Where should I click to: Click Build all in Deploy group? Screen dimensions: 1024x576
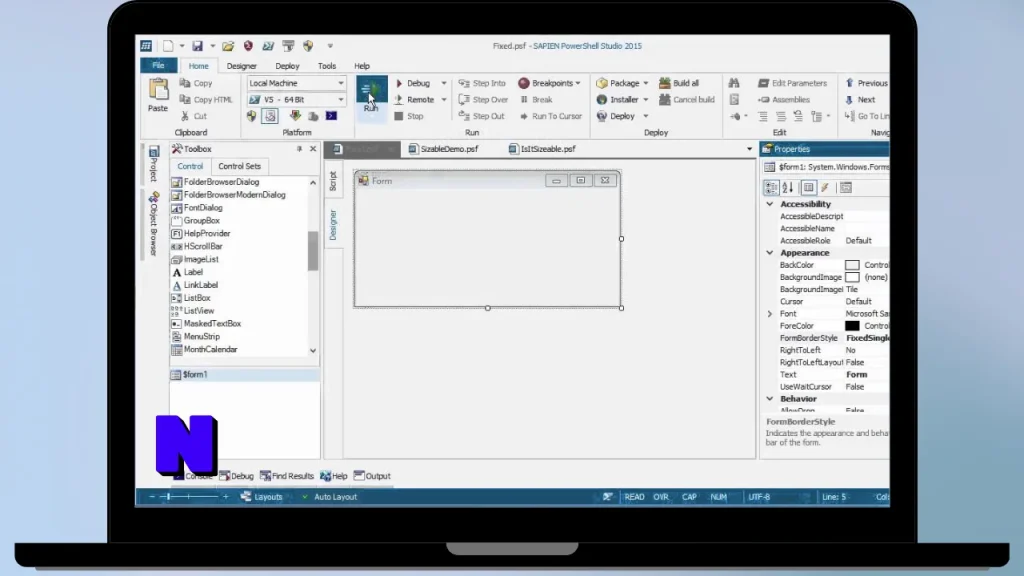tap(679, 84)
